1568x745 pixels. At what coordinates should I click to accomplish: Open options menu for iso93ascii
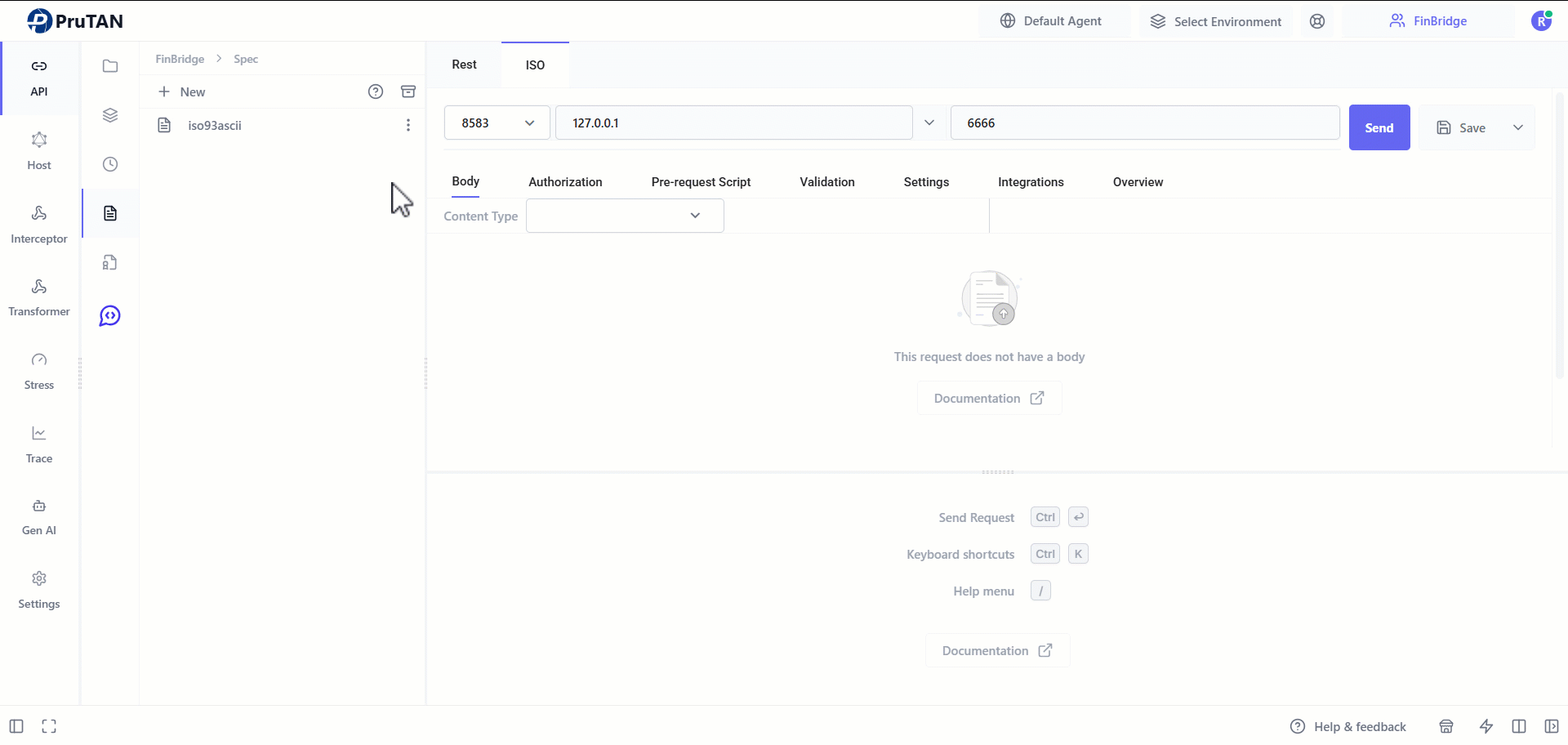[408, 125]
